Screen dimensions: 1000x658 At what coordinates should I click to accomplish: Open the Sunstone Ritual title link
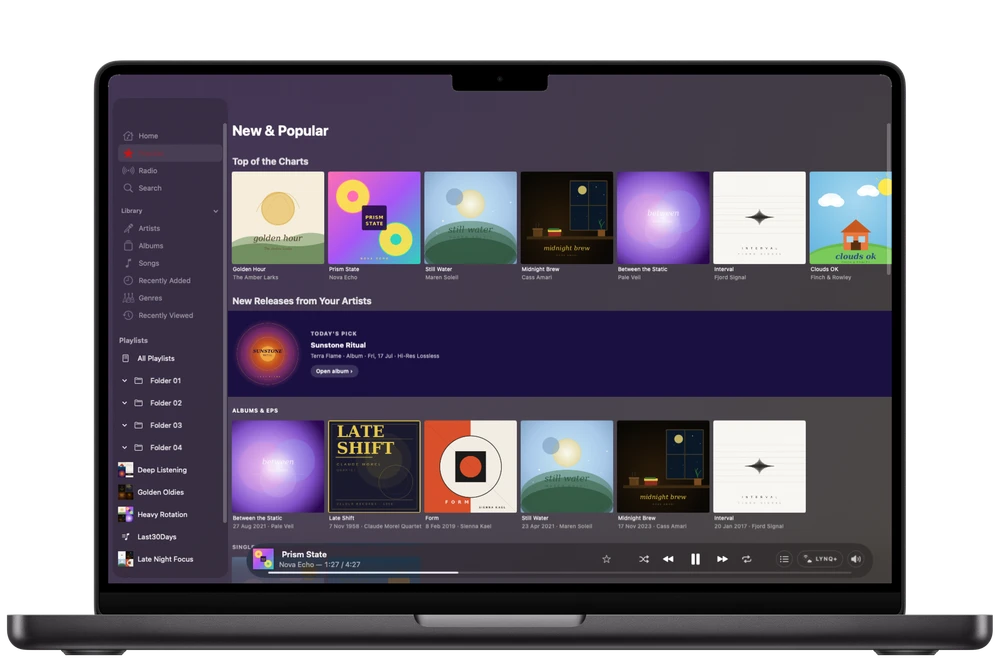tap(338, 345)
